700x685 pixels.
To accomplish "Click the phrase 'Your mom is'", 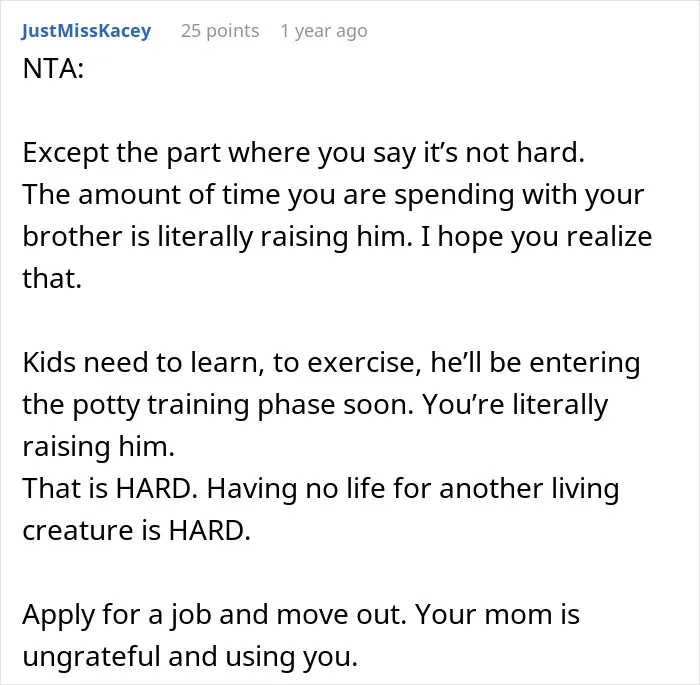I will (x=498, y=614).
